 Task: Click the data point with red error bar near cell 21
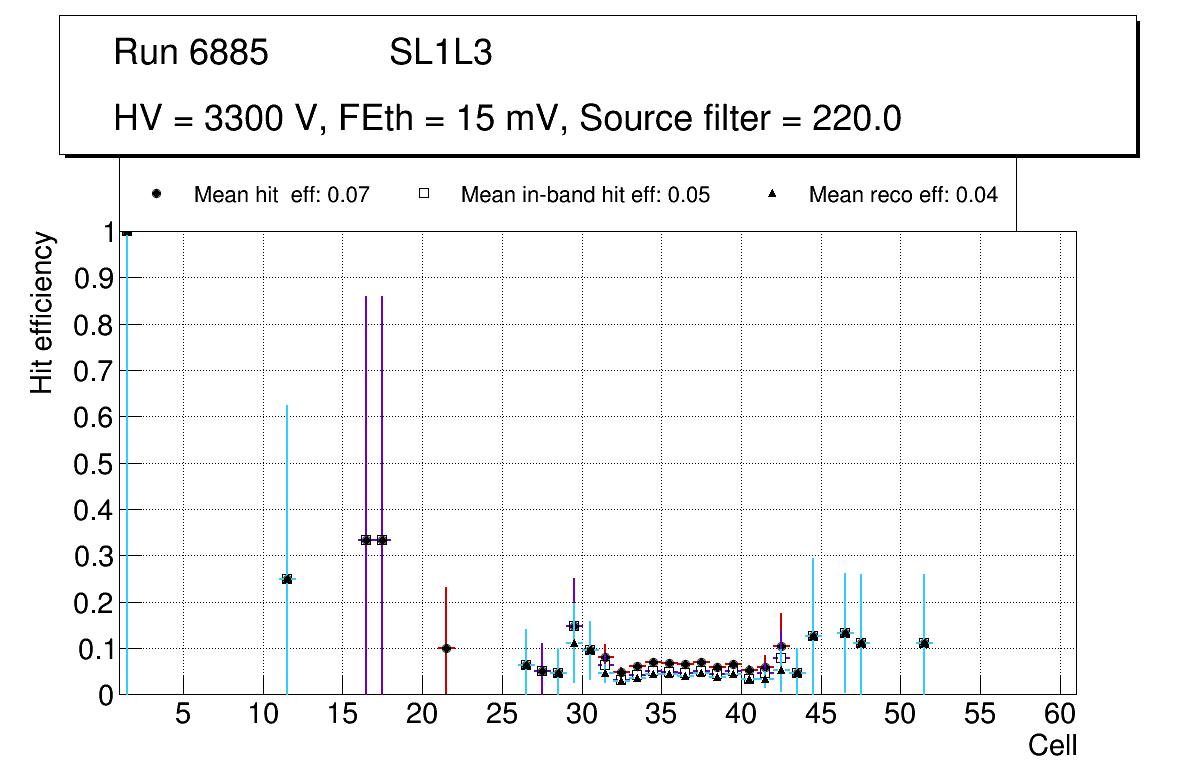point(446,648)
